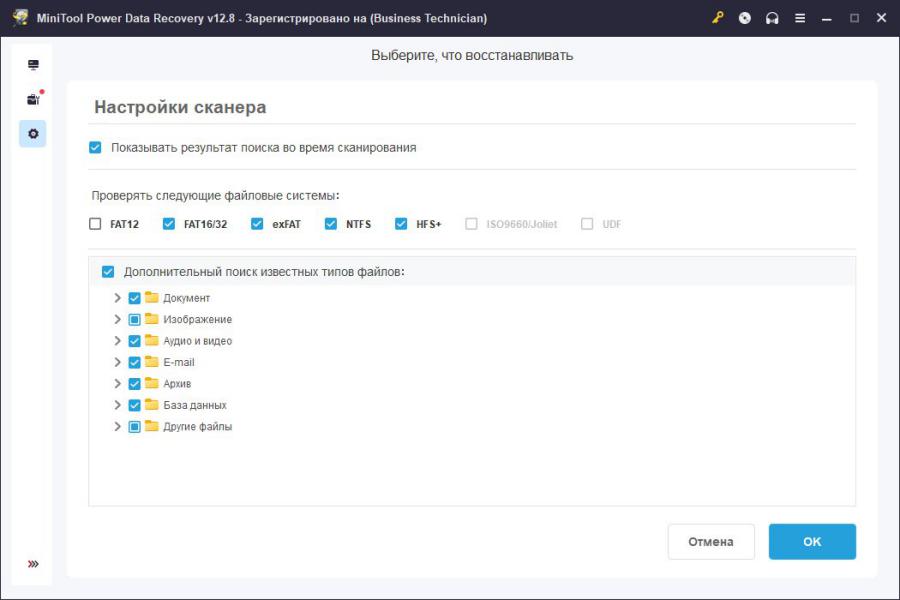Click the key registration icon in title bar
Viewport: 900px width, 600px height.
click(x=718, y=18)
